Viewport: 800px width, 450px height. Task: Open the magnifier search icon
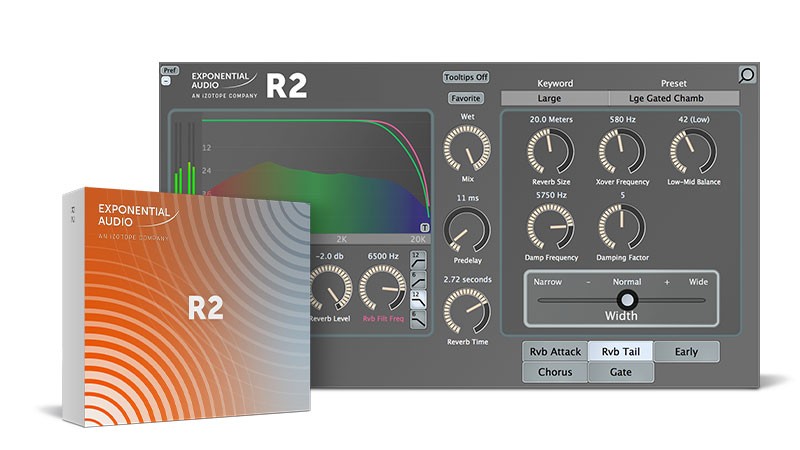pos(747,75)
